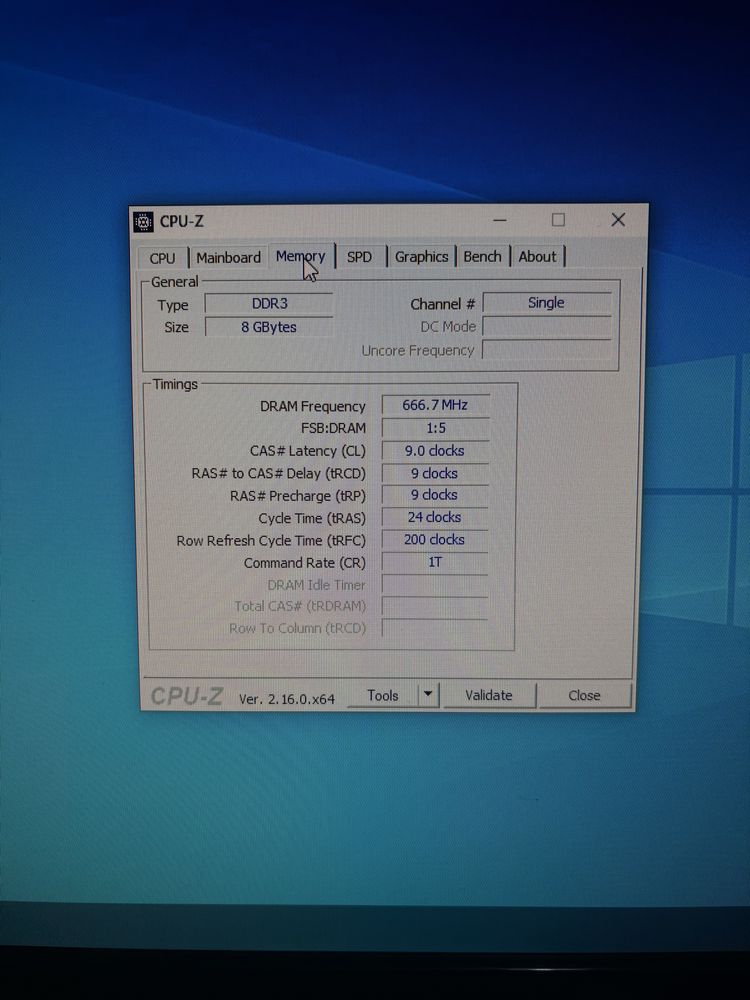
Task: Click the Command Rate value 1T
Action: click(435, 562)
